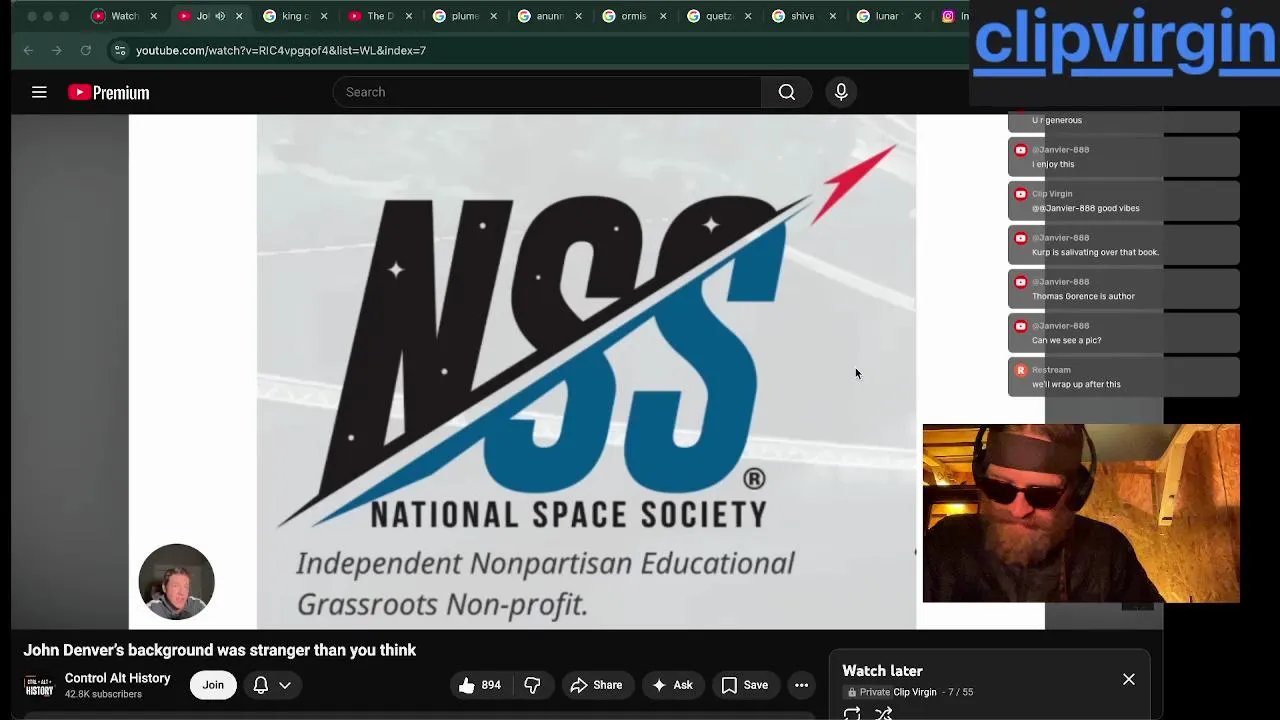
Task: Click the NSS logo video frame
Action: 586,372
